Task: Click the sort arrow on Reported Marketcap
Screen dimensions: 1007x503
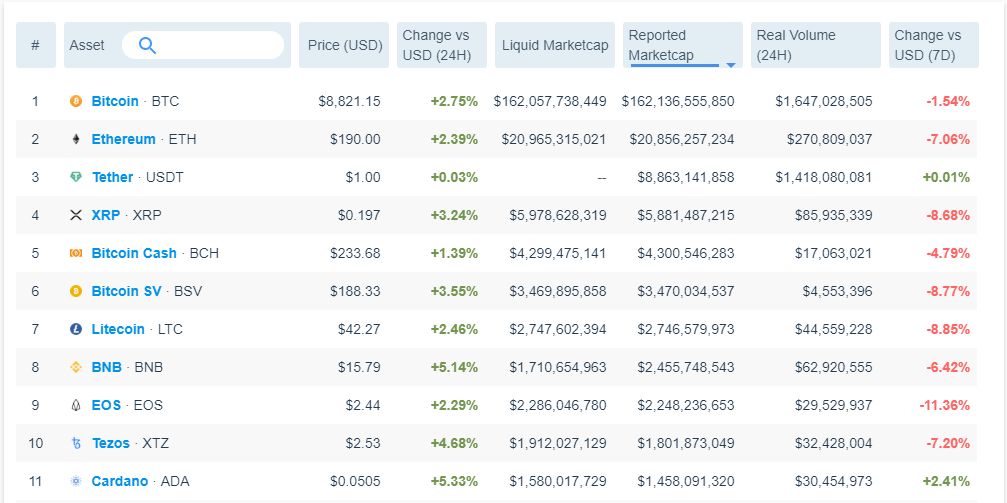Action: tap(731, 65)
